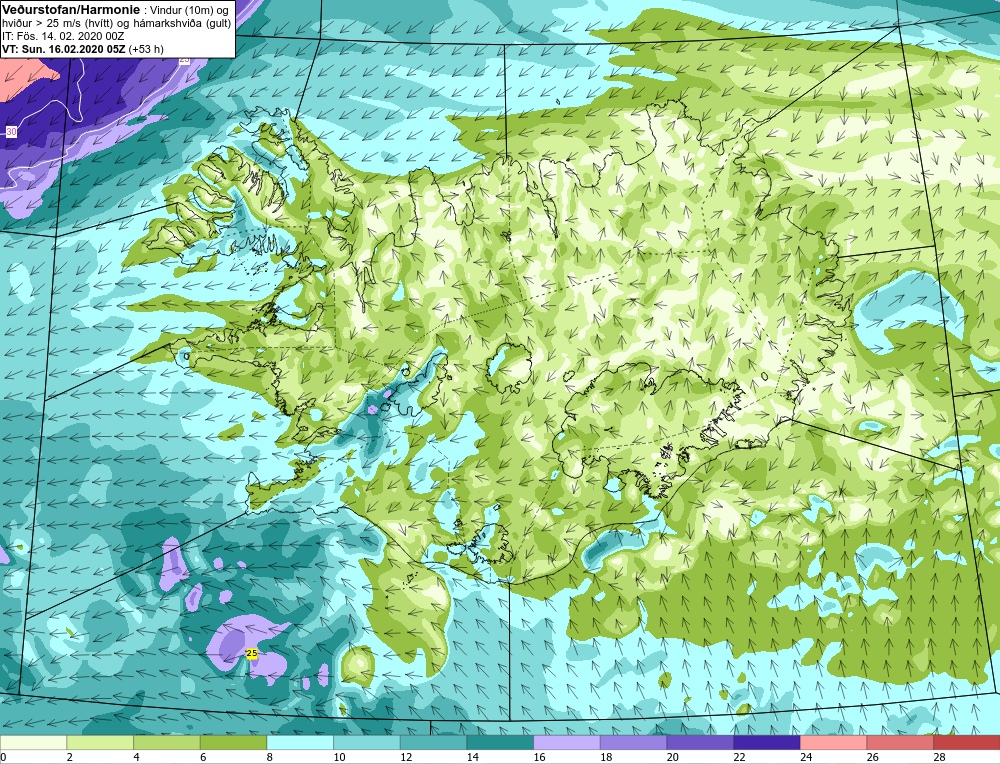Click the 16–18 m/s lavender legend swatch

567,742
